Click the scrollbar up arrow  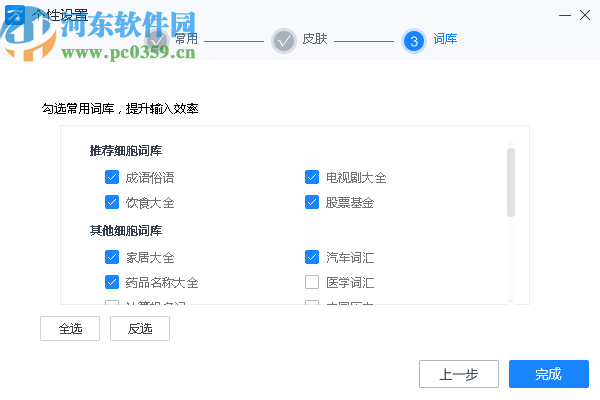[511, 144]
